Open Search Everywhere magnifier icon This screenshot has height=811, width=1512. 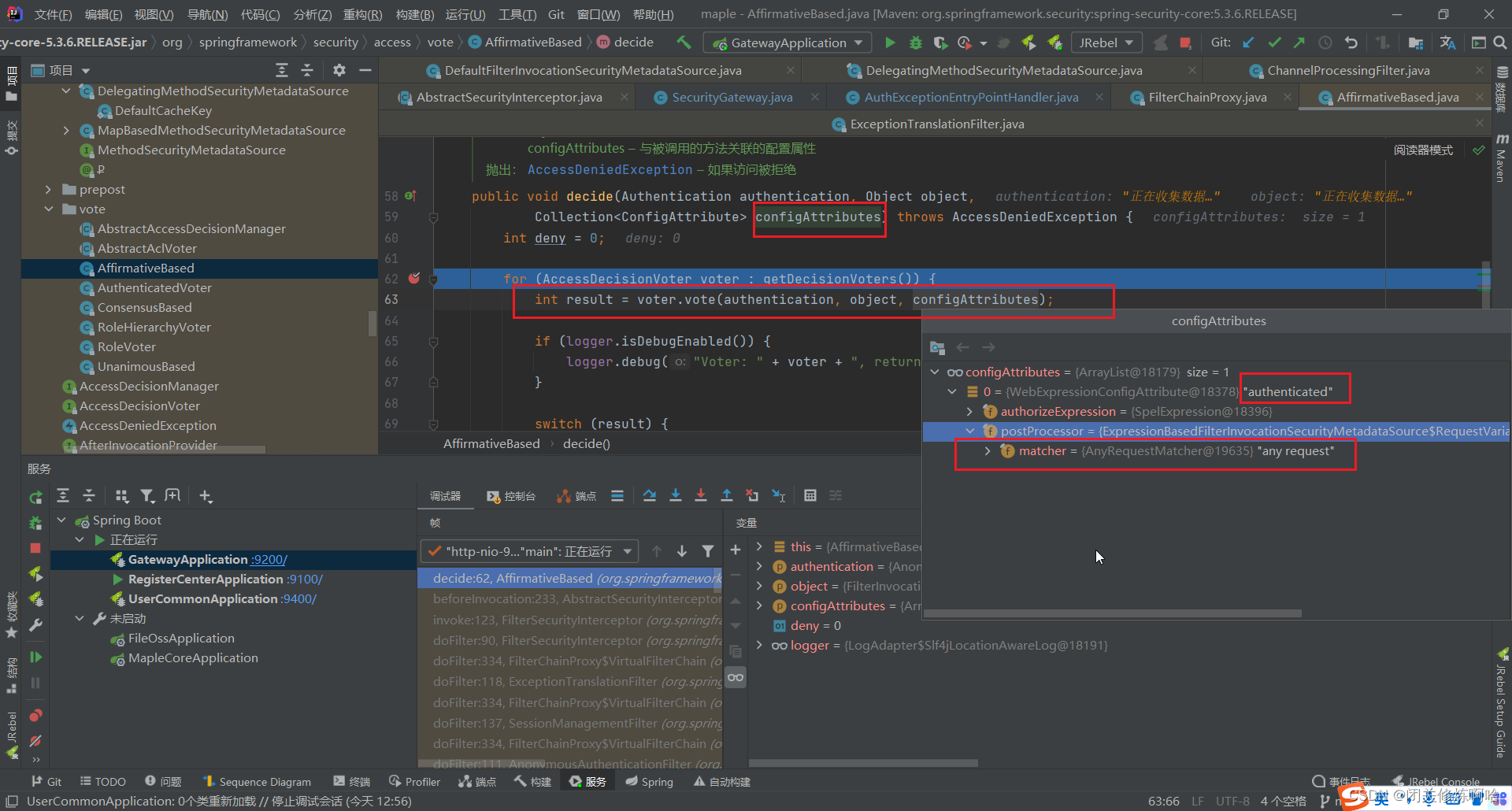[1499, 43]
